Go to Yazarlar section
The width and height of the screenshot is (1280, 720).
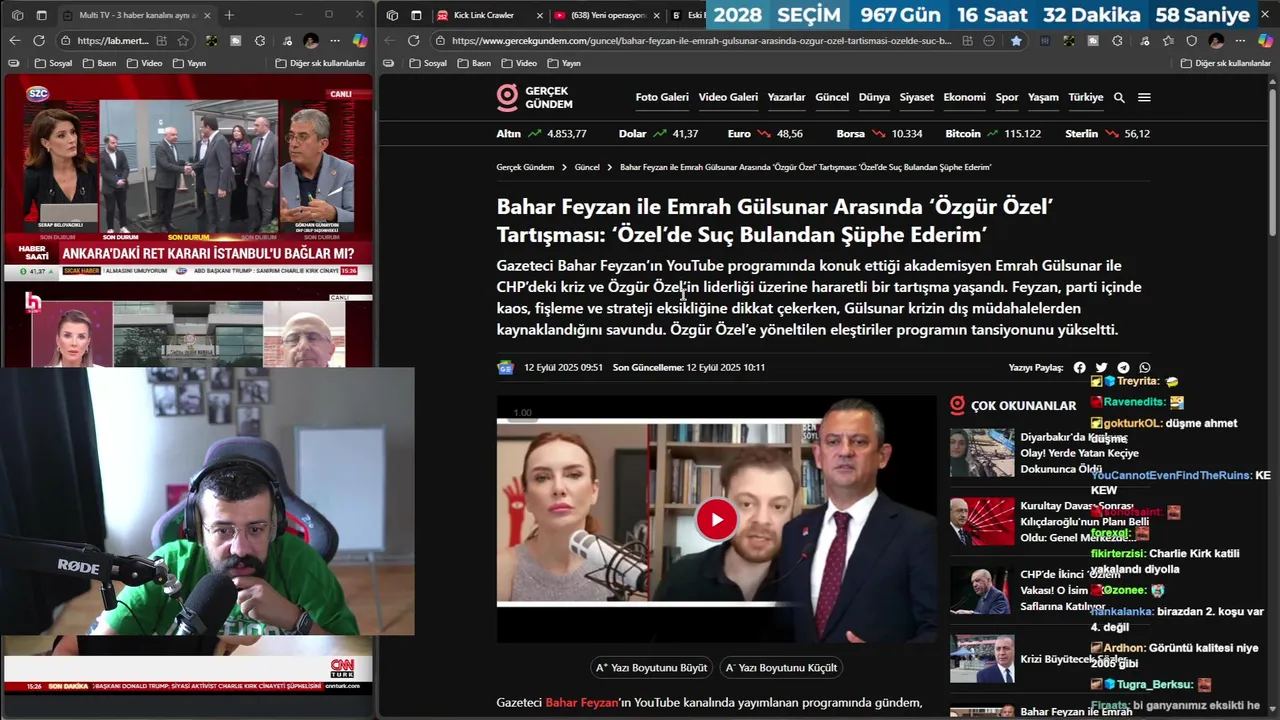(786, 98)
